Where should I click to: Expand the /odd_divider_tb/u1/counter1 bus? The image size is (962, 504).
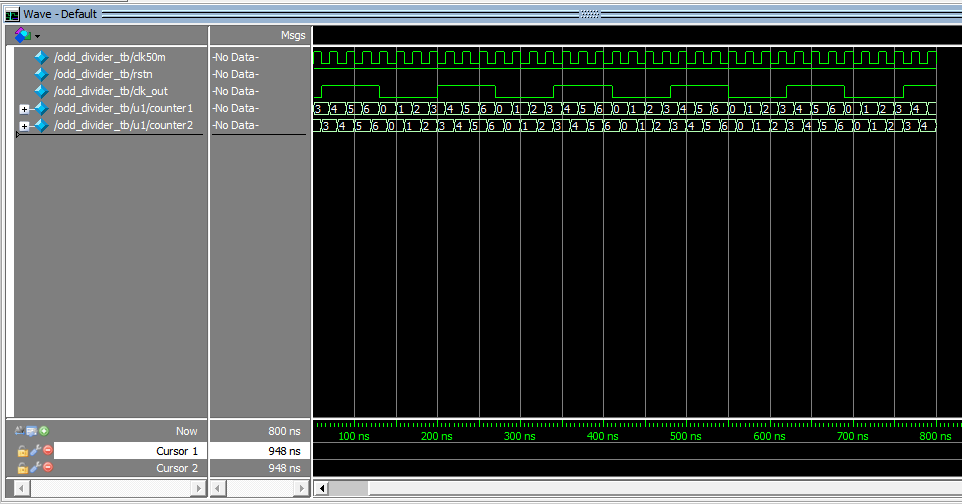point(24,109)
